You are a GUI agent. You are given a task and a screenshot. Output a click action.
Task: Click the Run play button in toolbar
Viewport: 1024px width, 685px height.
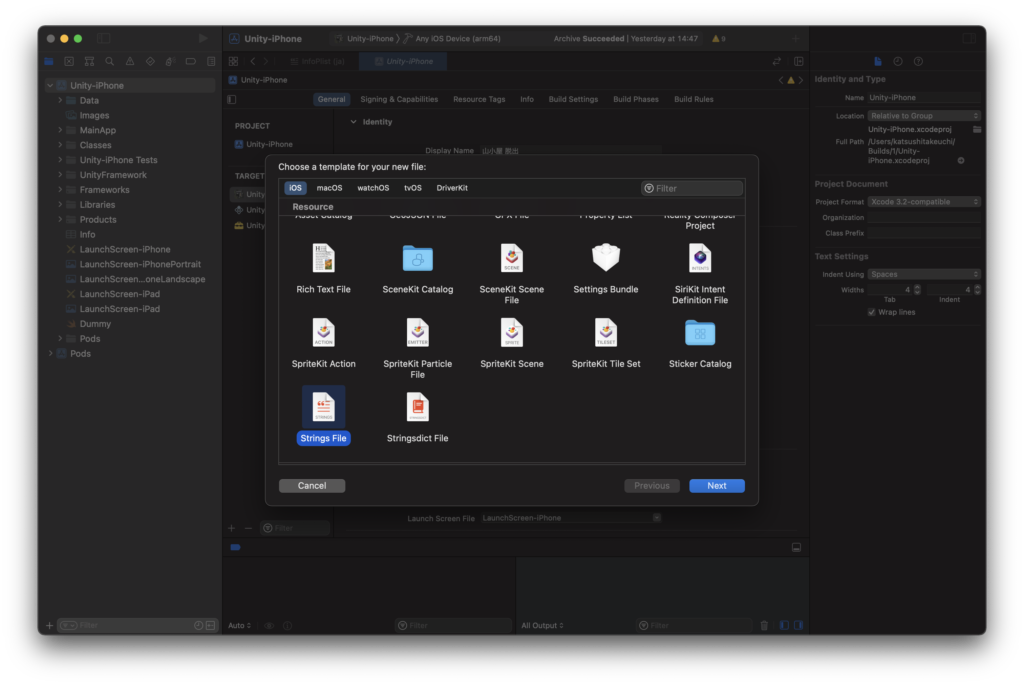[x=203, y=38]
